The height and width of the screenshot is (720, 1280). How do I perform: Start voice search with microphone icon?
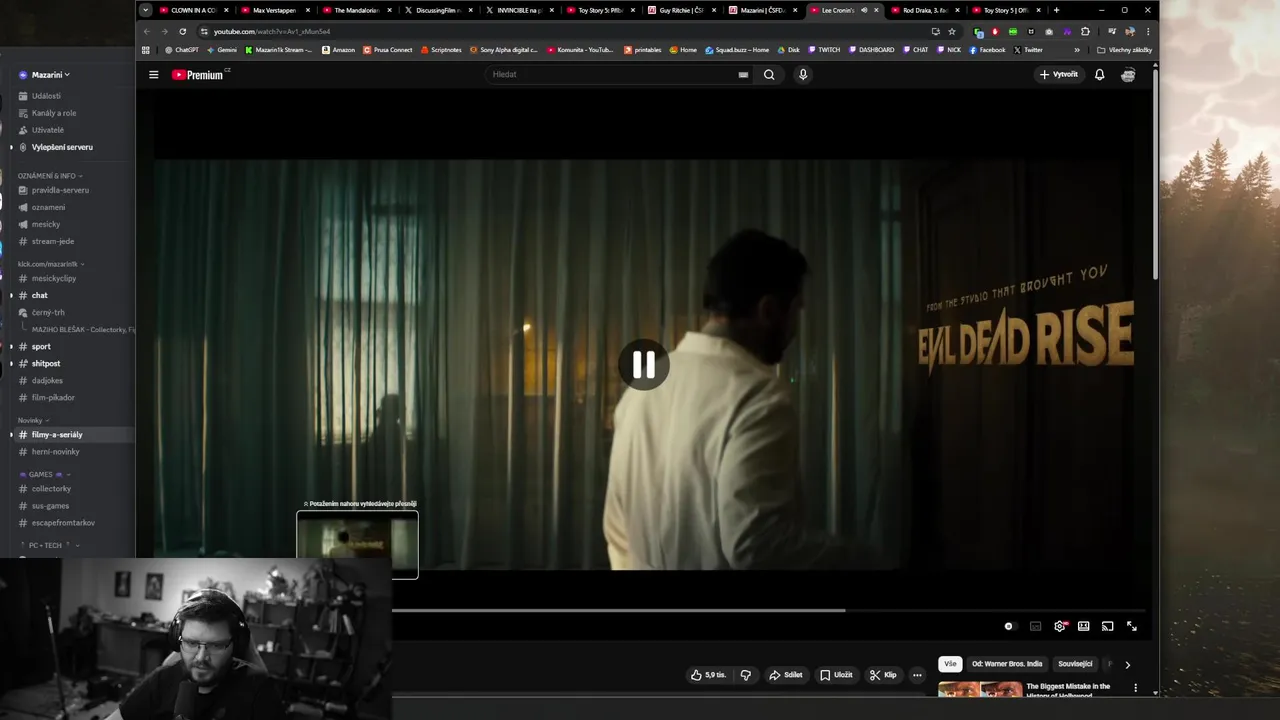pos(802,74)
